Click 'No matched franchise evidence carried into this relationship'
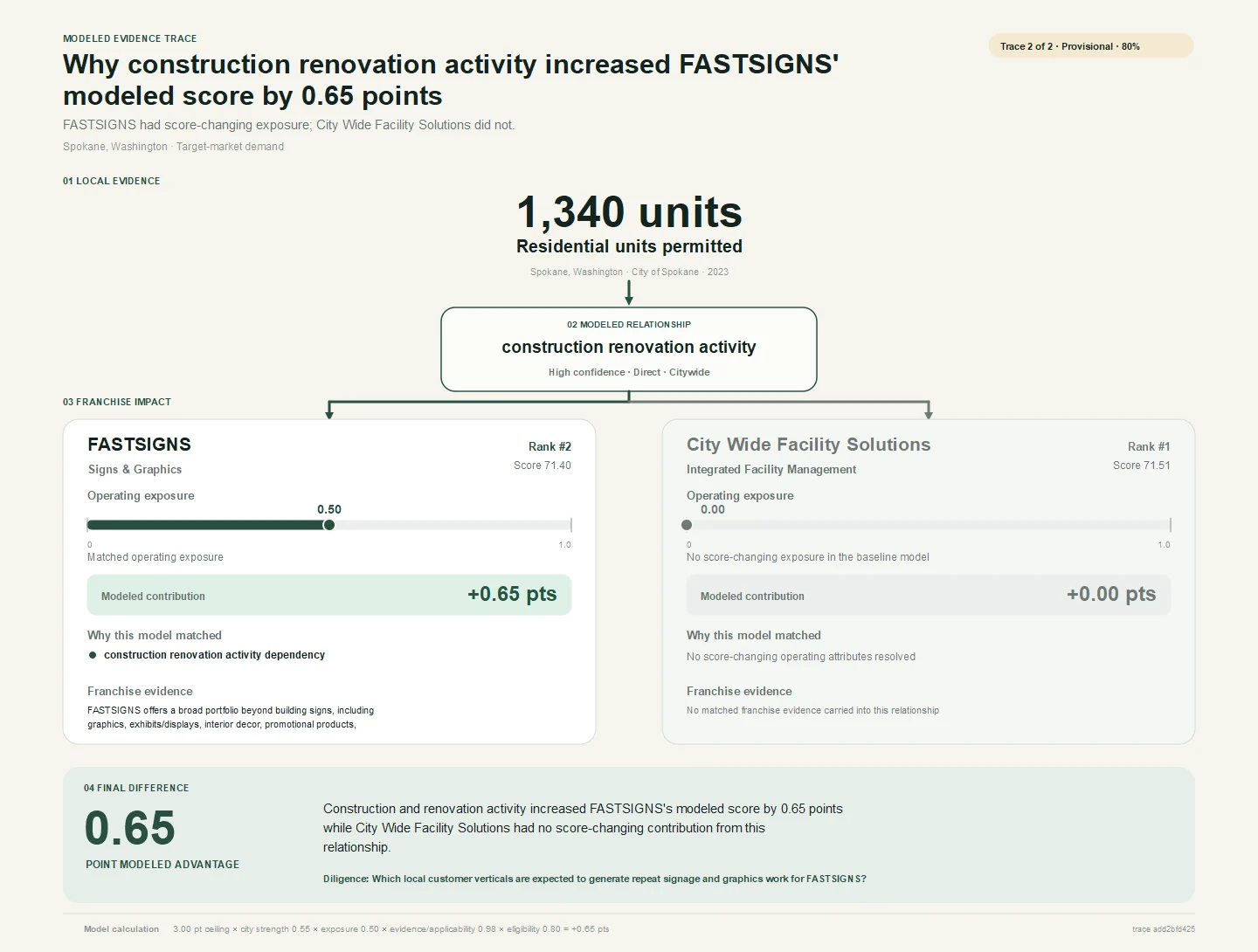The height and width of the screenshot is (952, 1258). [812, 710]
